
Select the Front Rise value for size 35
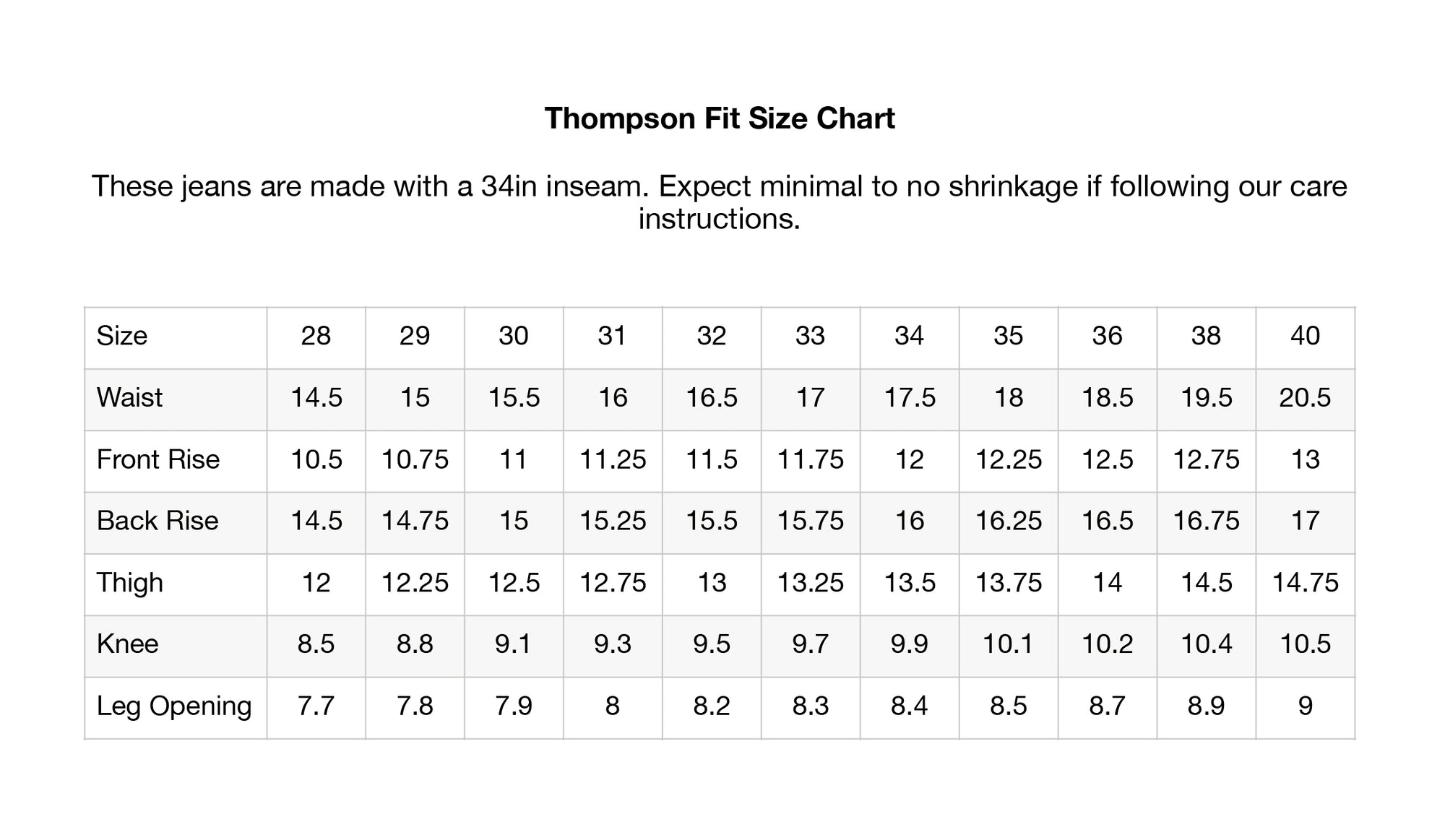[x=1009, y=459]
